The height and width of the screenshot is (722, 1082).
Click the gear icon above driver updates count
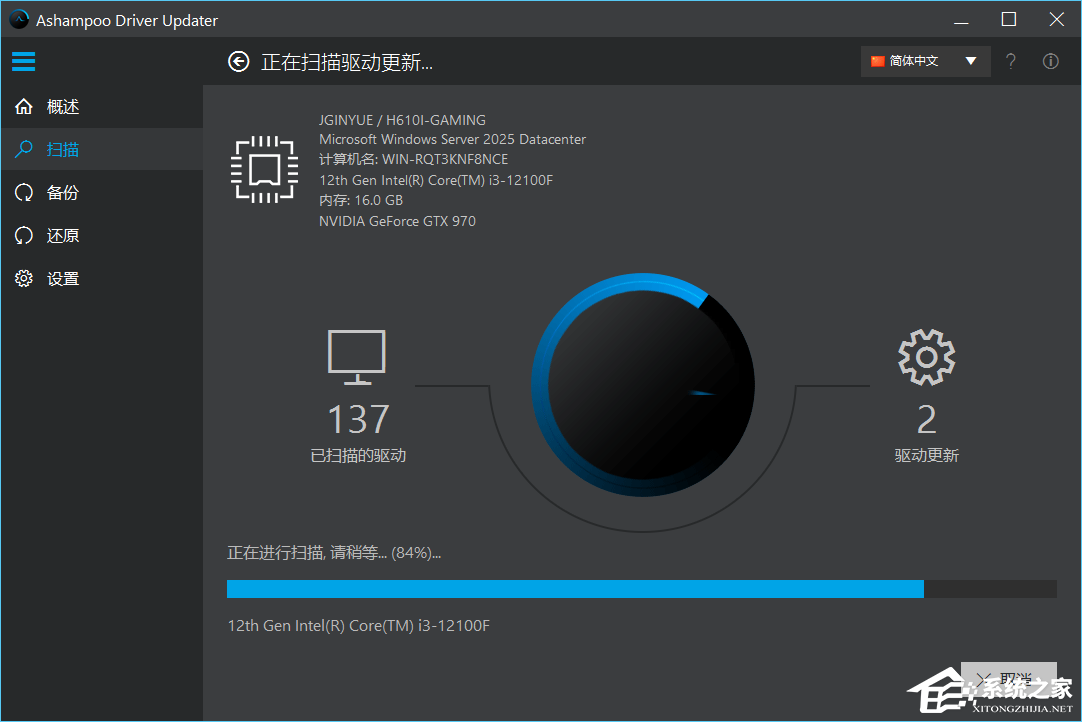926,356
